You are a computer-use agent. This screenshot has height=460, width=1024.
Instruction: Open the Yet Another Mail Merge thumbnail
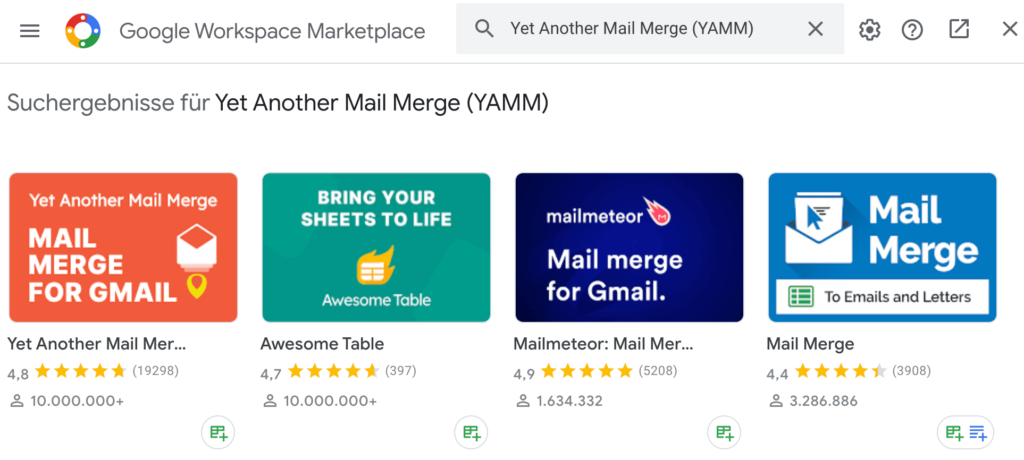coord(123,248)
